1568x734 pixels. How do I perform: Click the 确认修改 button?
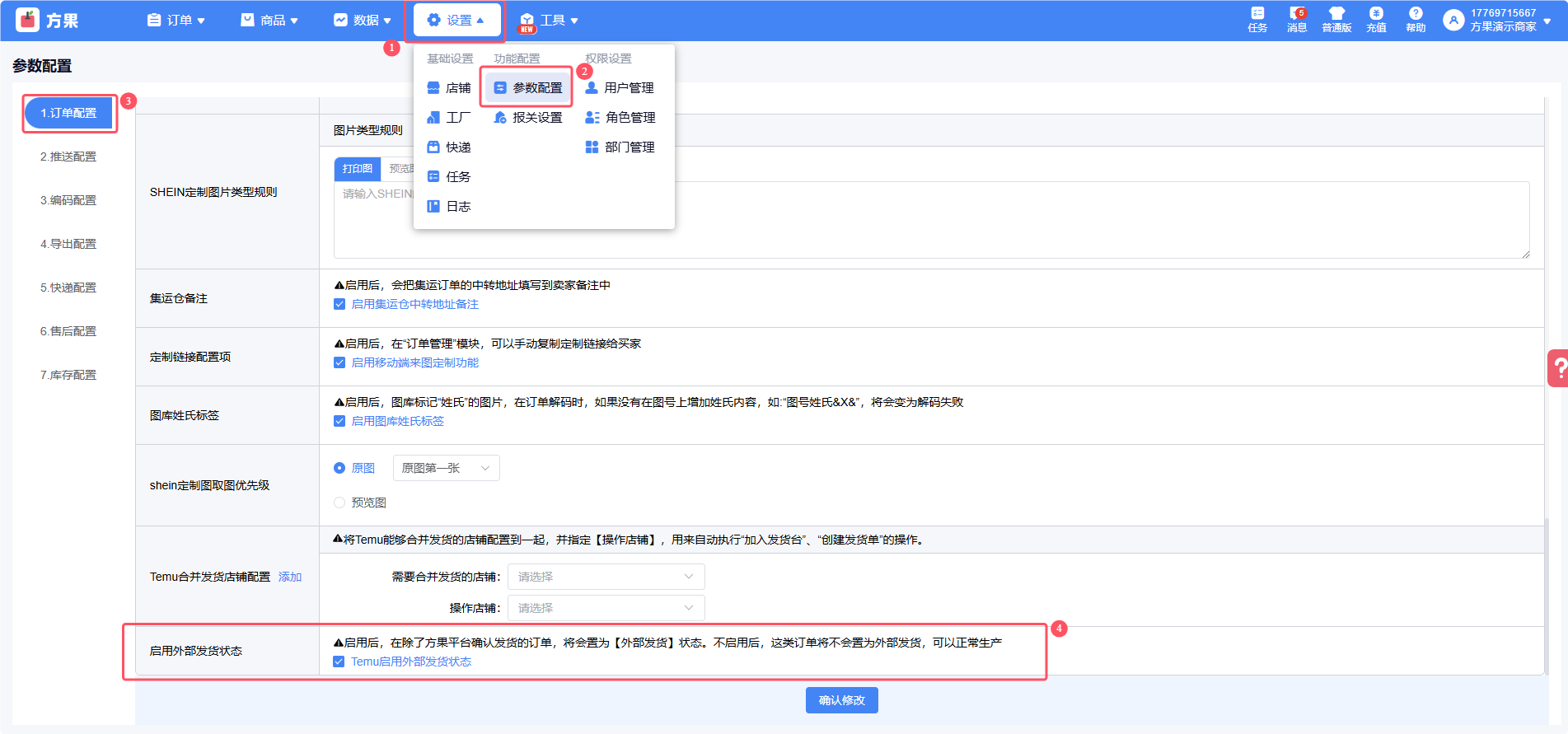(841, 700)
